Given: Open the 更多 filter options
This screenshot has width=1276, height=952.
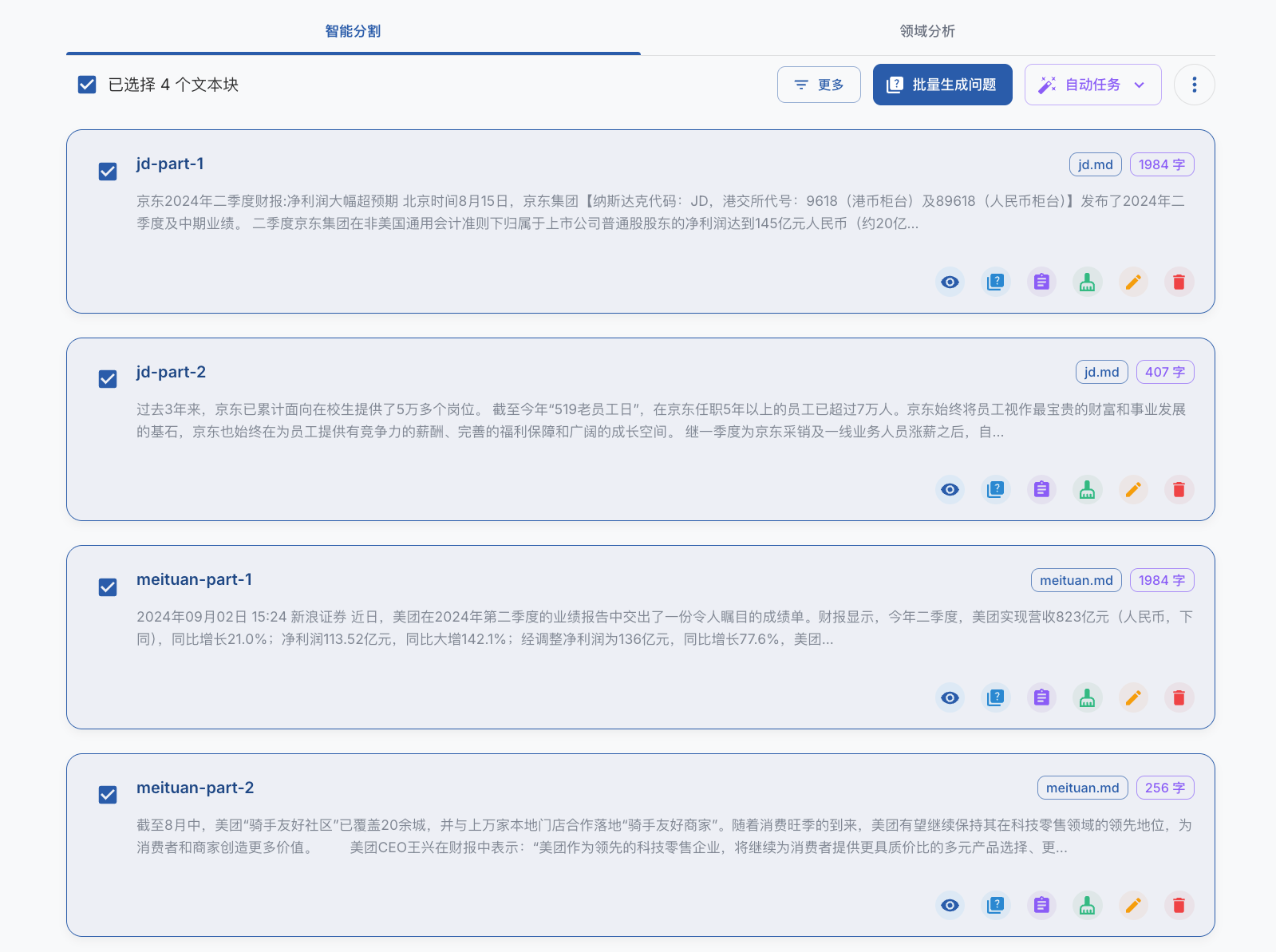Looking at the screenshot, I should [x=819, y=85].
